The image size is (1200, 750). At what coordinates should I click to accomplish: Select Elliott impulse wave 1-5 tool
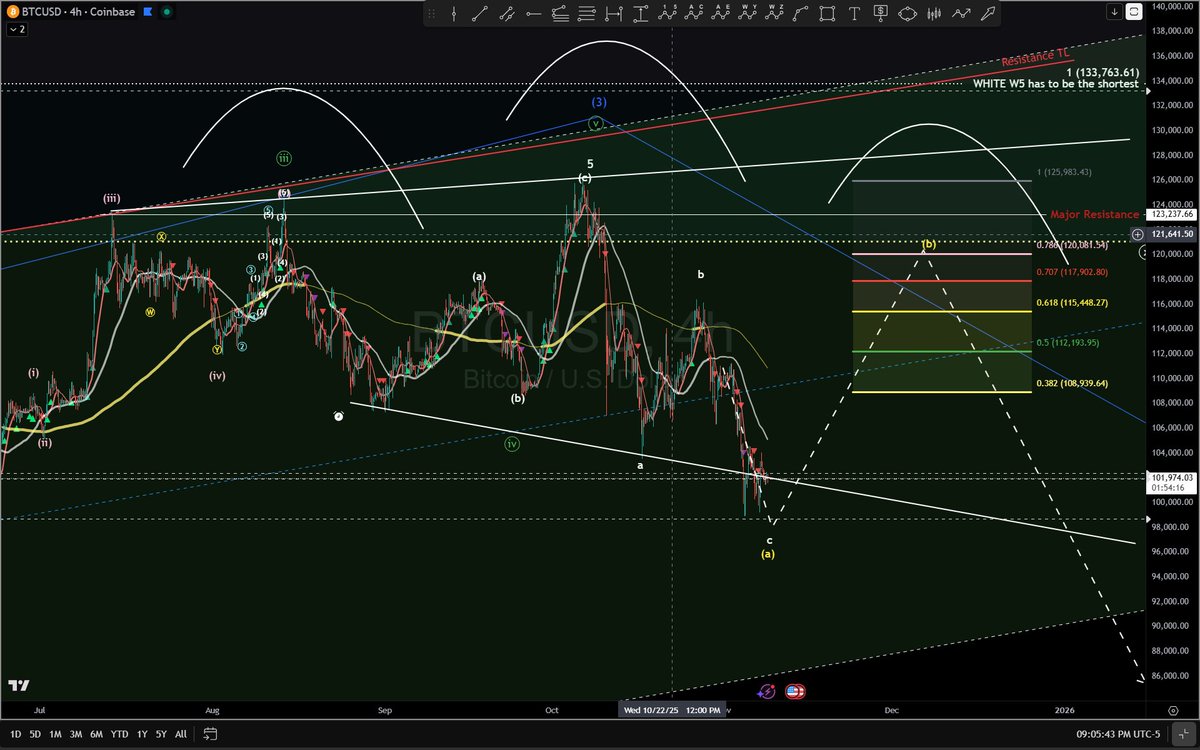click(668, 14)
